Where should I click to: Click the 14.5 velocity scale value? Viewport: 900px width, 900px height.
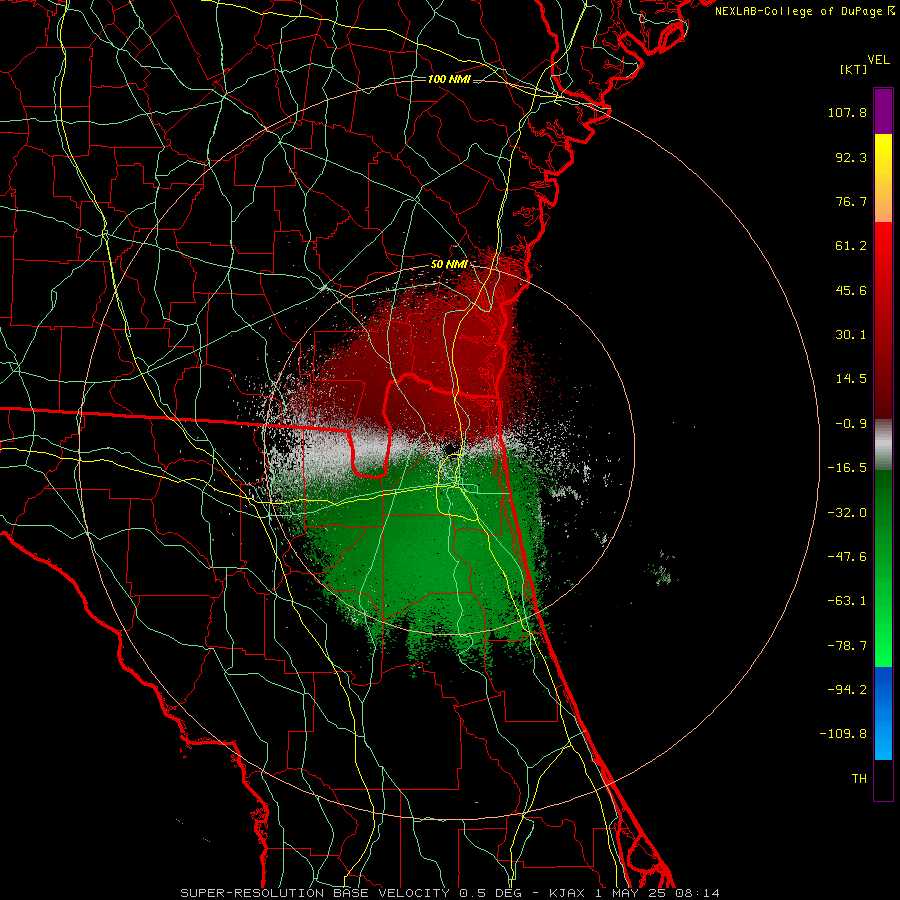tap(851, 379)
